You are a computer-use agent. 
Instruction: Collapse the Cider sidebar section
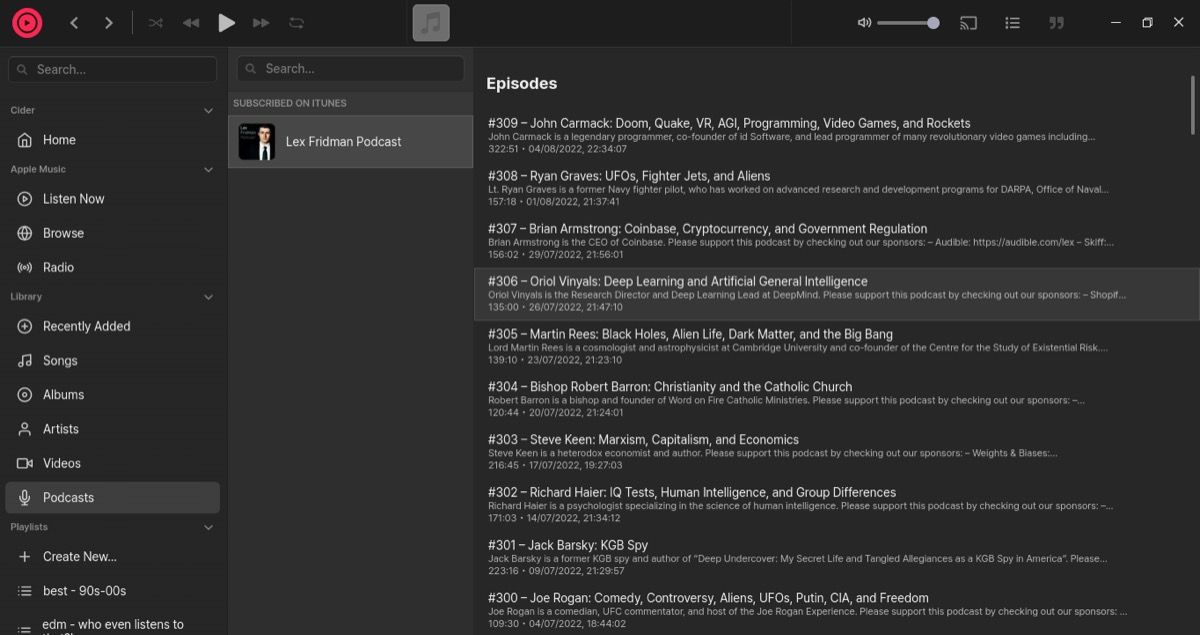point(208,111)
